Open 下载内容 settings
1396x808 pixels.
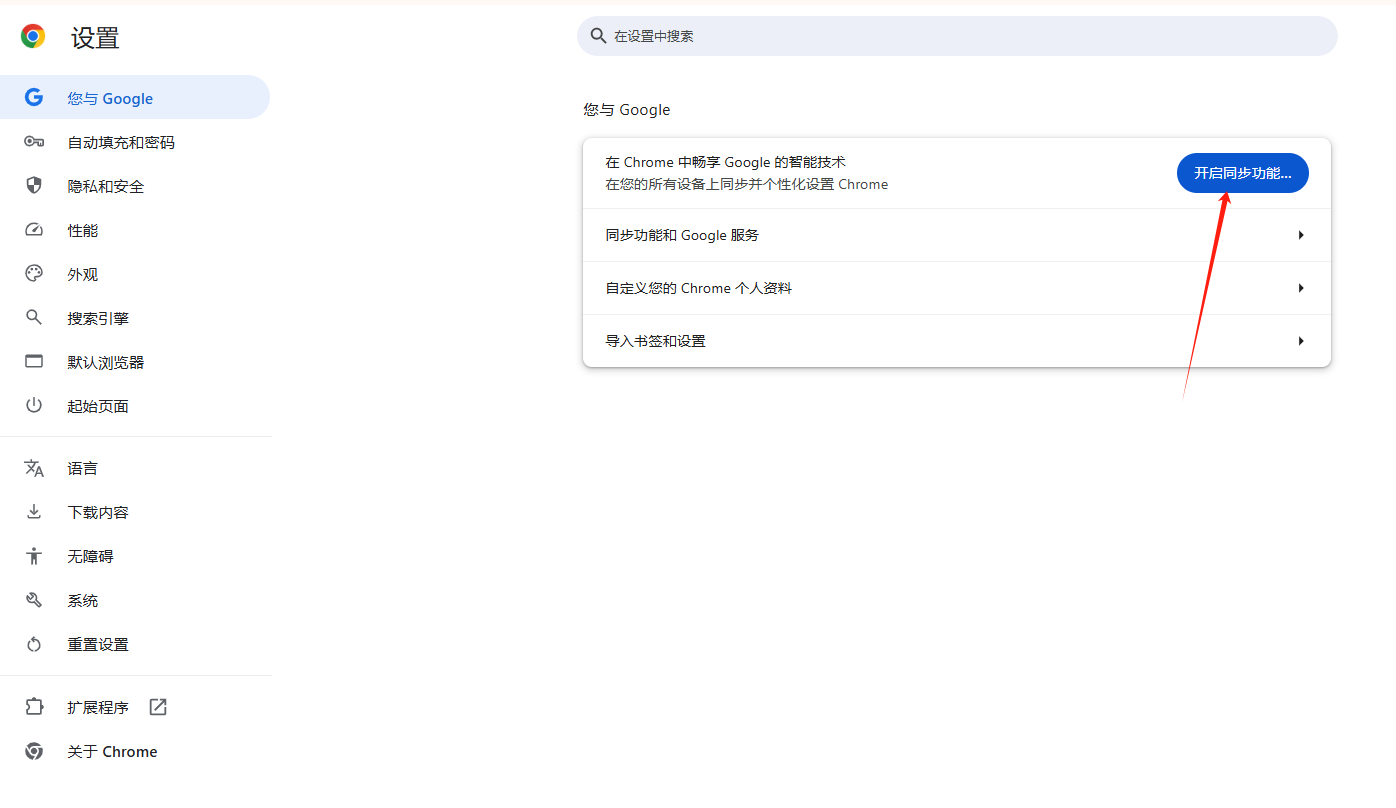point(135,512)
